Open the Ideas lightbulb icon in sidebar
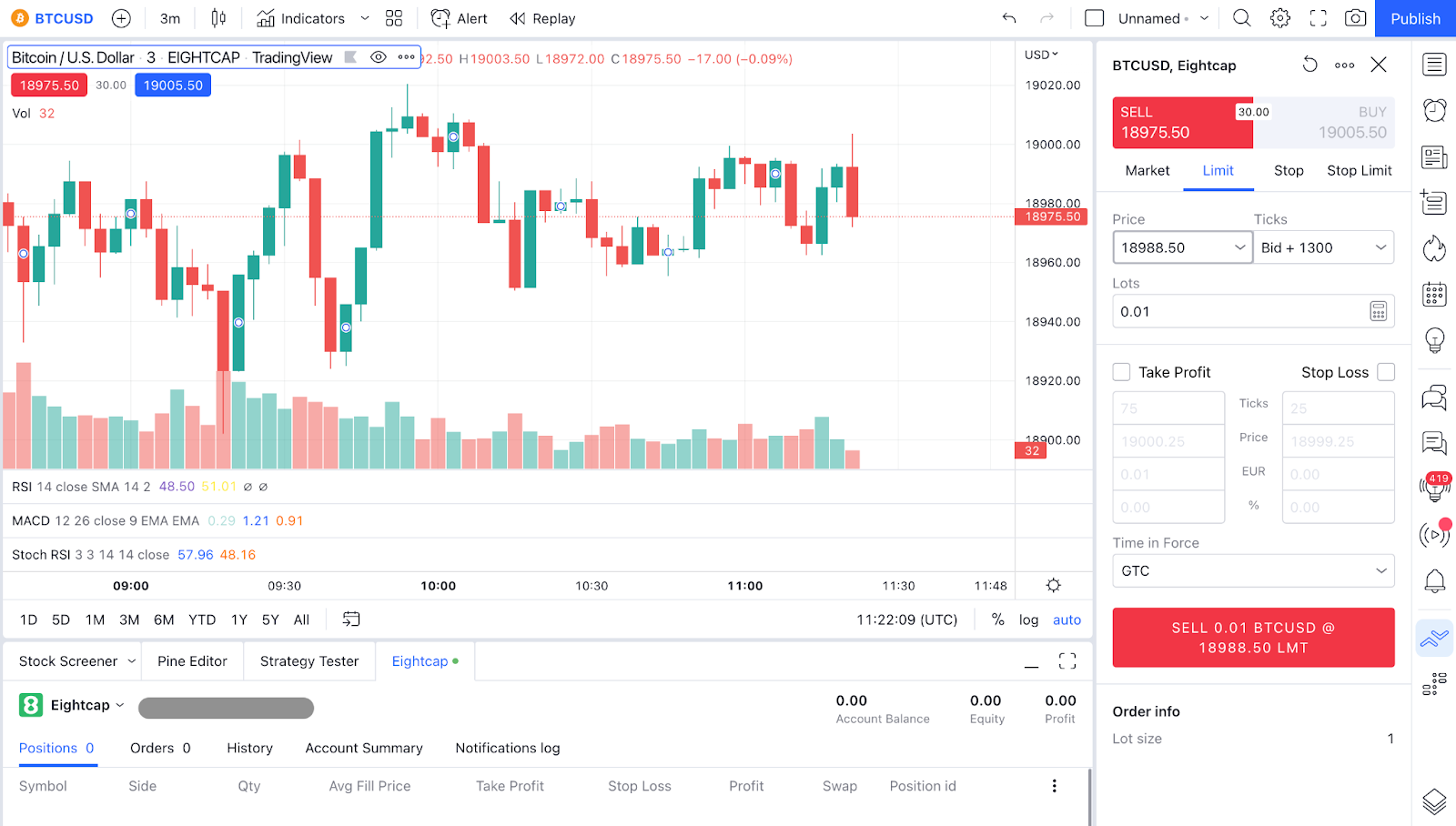The image size is (1456, 826). (1434, 340)
